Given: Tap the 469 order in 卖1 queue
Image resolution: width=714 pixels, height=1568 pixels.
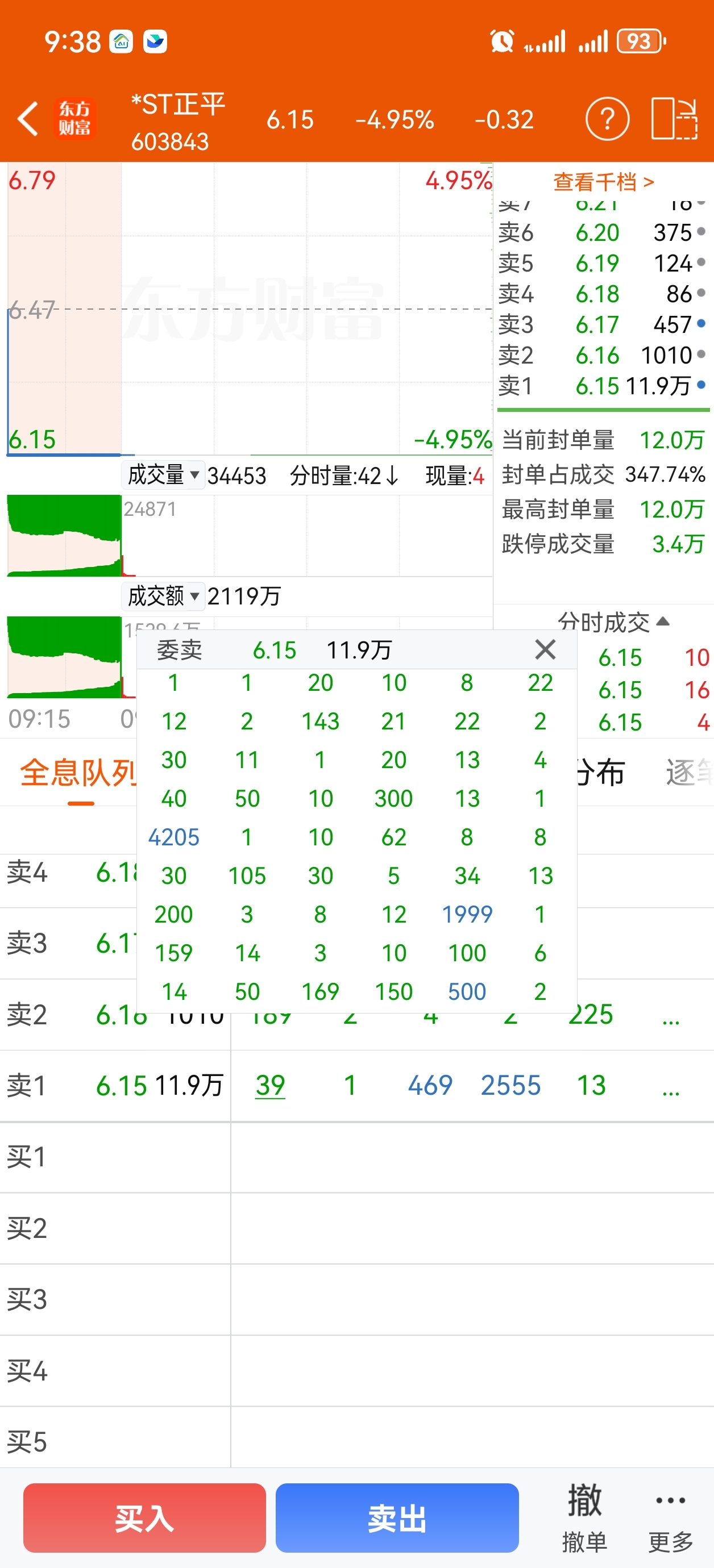Looking at the screenshot, I should (430, 1085).
